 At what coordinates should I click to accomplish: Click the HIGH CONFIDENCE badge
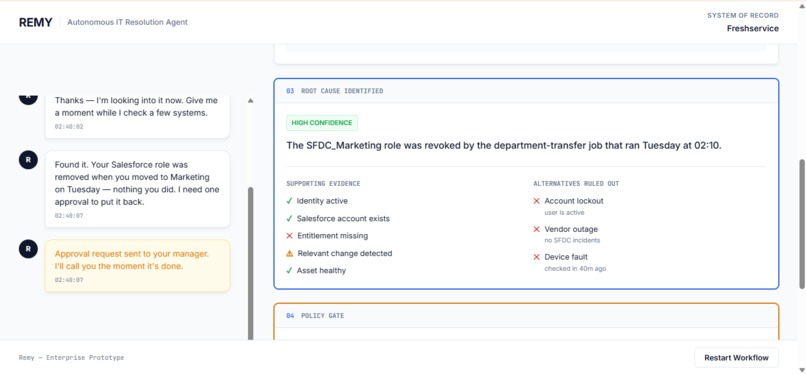[322, 123]
